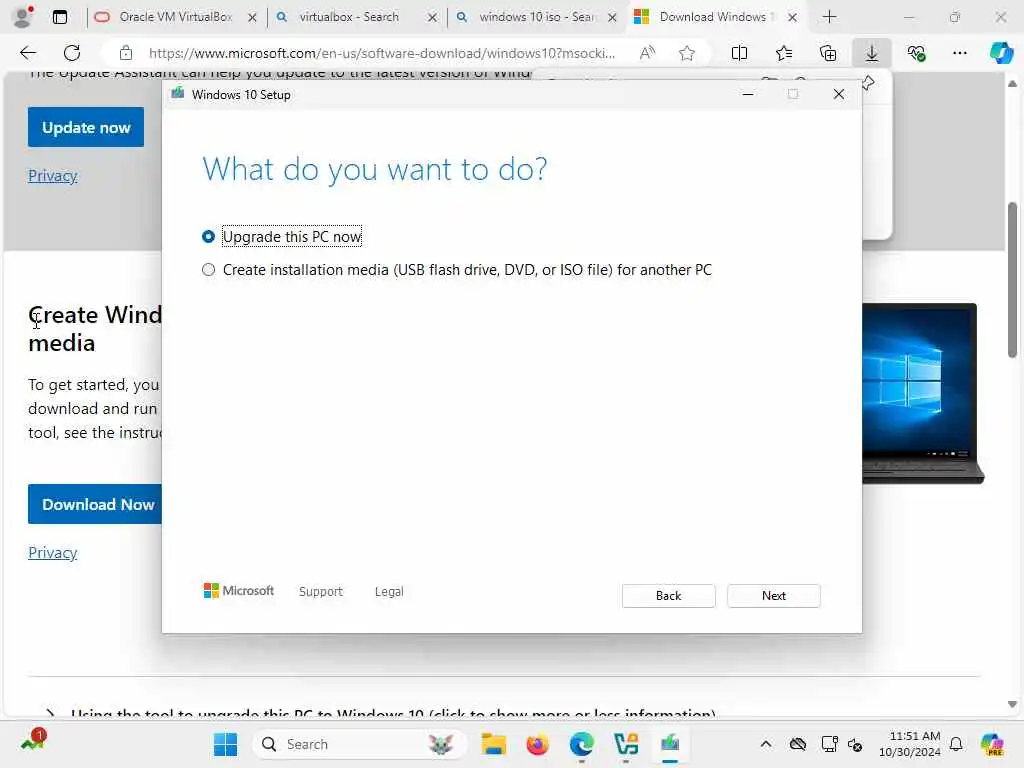Click the scrollbar up arrow
Viewport: 1024px width, 768px height.
pos(1012,84)
